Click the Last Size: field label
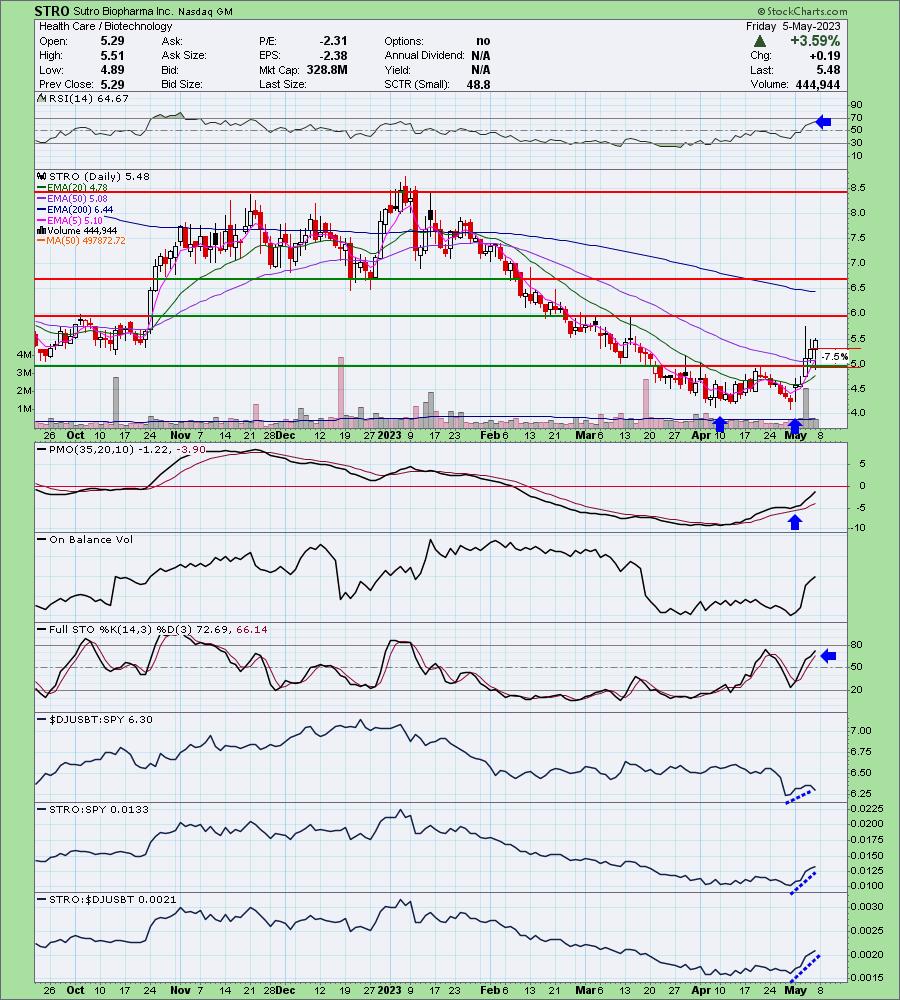The image size is (900, 1000). (283, 84)
